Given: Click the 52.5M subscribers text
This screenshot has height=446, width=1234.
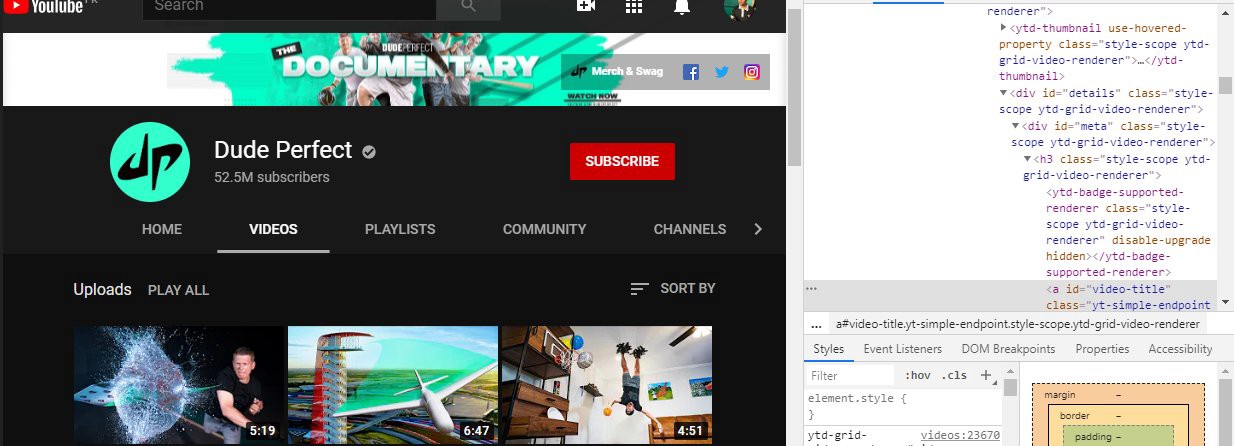Looking at the screenshot, I should [x=272, y=177].
